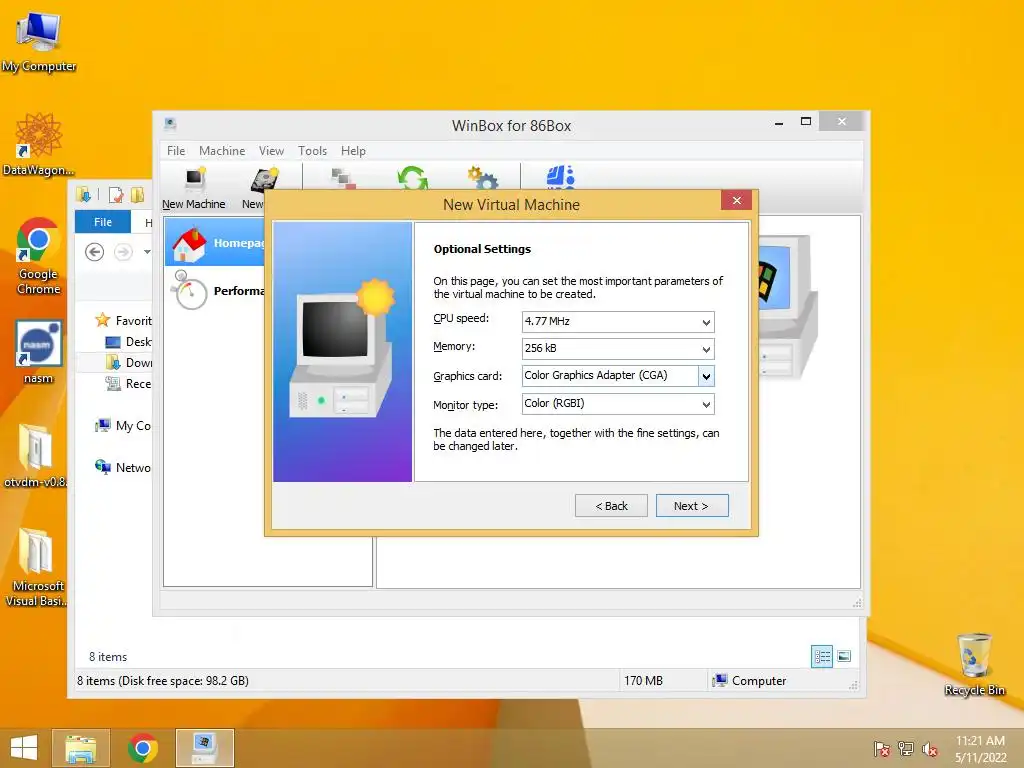Select My Computer in Explorer navigation pane
Viewport: 1024px width, 768px height.
coord(123,426)
